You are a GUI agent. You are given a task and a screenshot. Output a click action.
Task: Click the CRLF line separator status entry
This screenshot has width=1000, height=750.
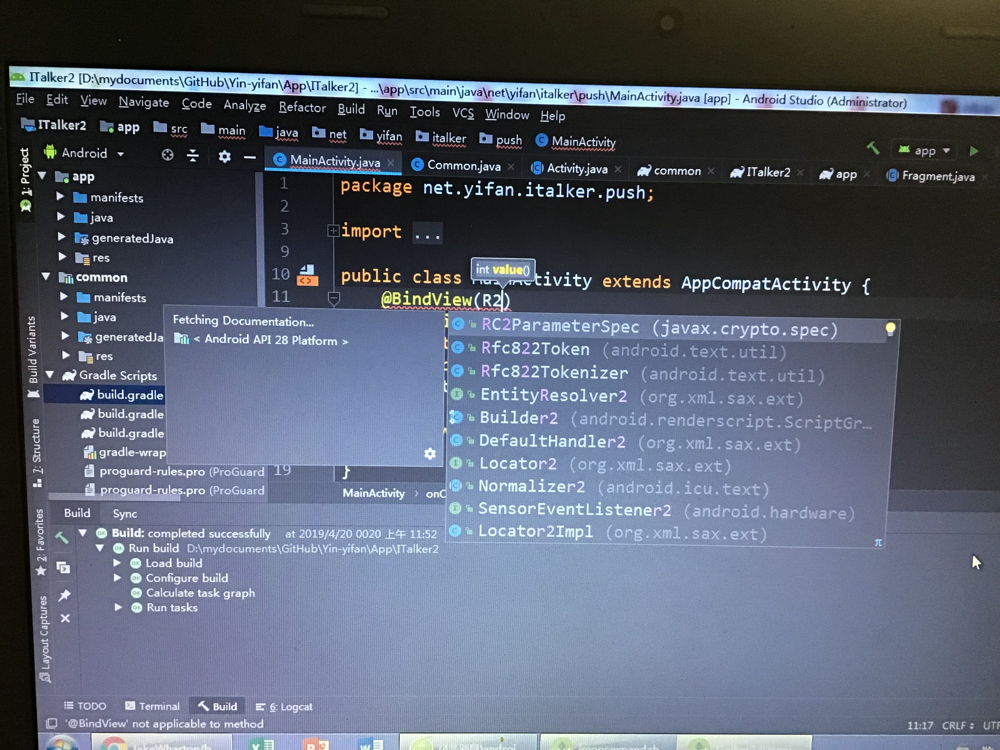958,725
